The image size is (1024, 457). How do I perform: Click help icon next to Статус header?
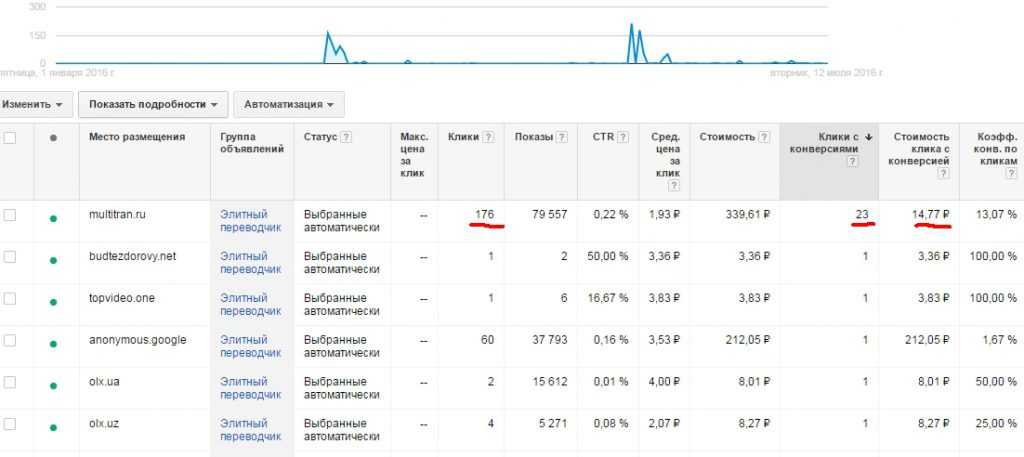point(346,138)
